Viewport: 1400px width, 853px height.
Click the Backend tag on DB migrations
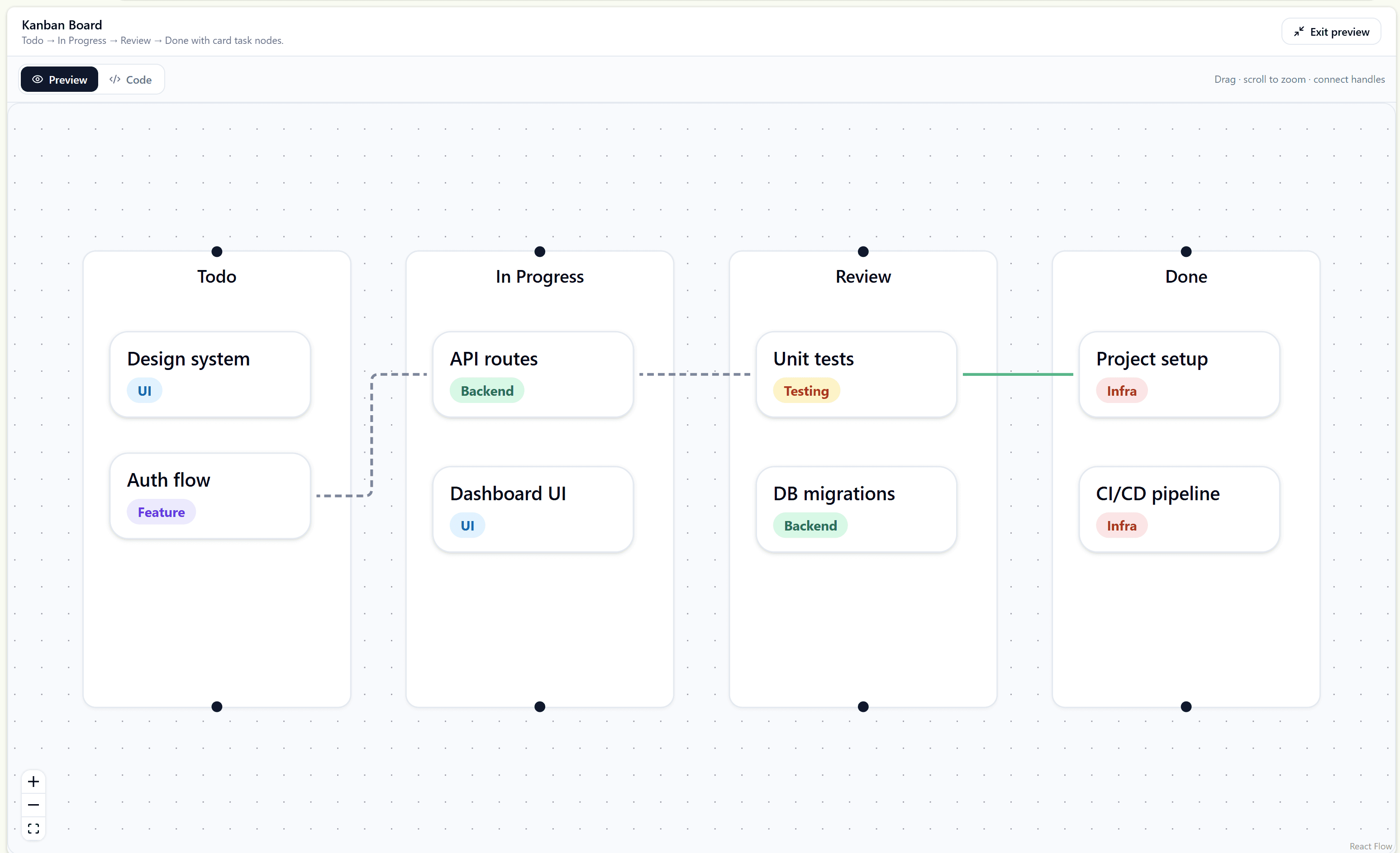pos(810,525)
